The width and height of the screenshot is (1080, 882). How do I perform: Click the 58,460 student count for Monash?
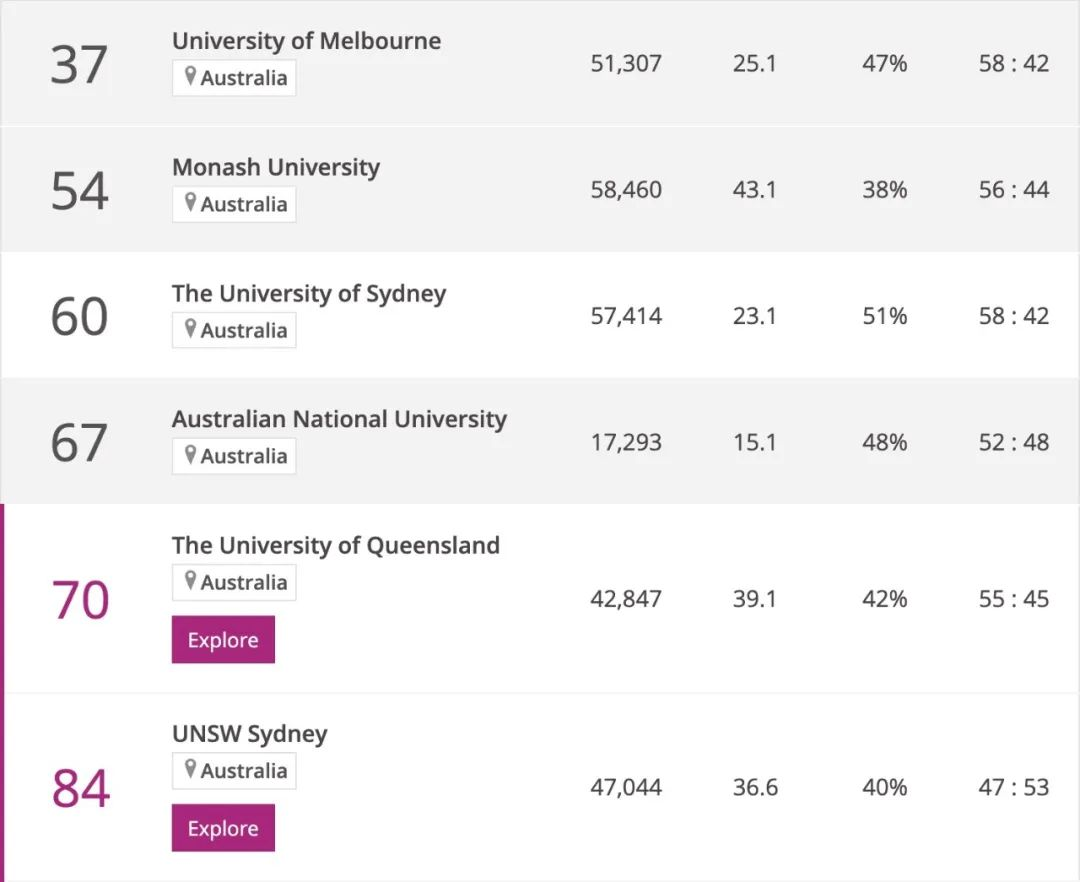coord(626,190)
